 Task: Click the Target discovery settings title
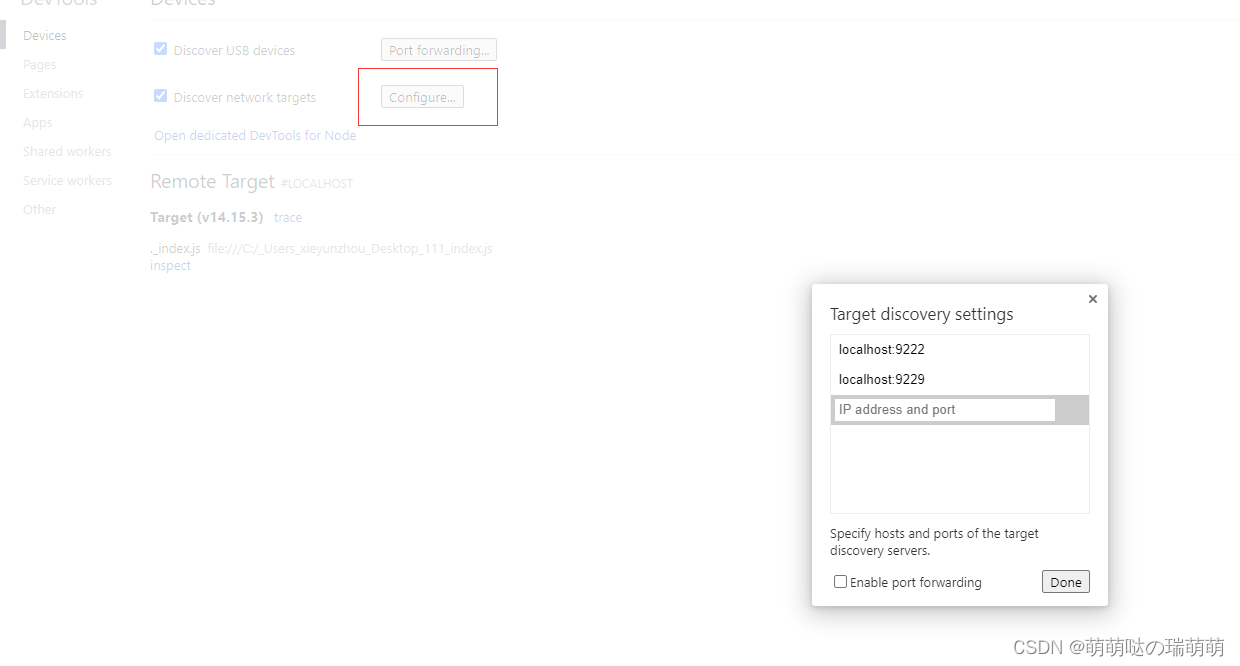pyautogui.click(x=922, y=314)
